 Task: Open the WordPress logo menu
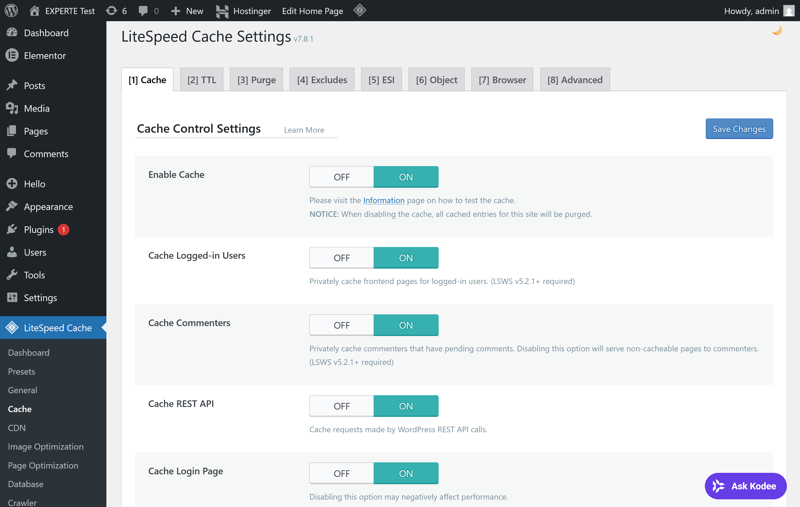[11, 10]
